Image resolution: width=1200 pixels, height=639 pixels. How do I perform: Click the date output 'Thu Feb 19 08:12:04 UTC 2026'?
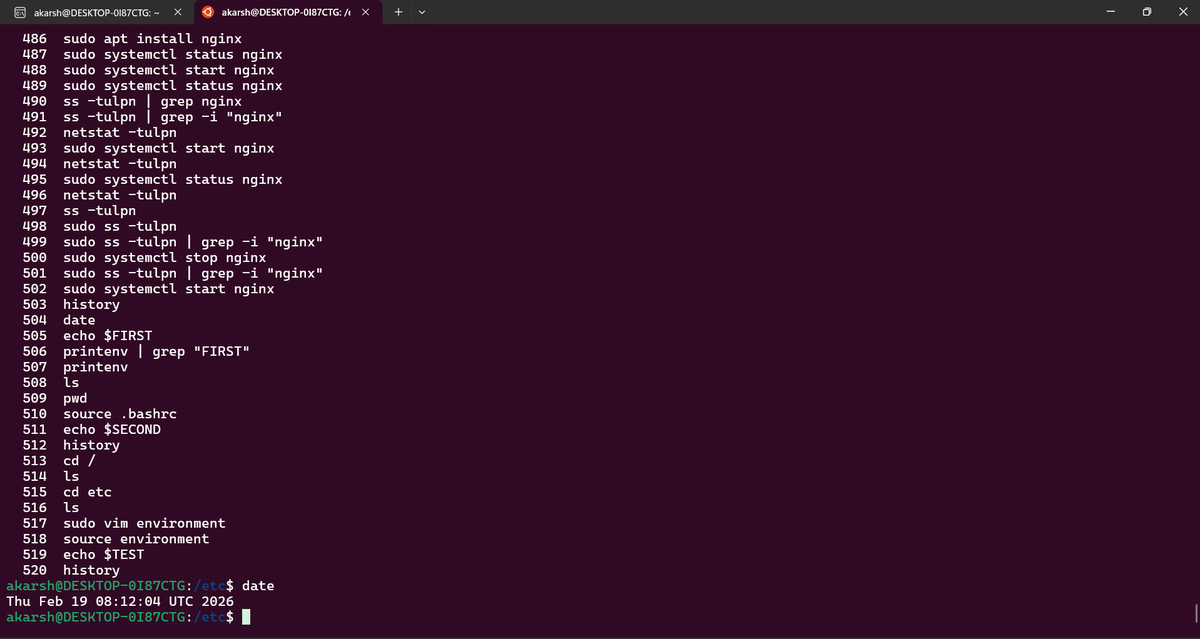[120, 601]
